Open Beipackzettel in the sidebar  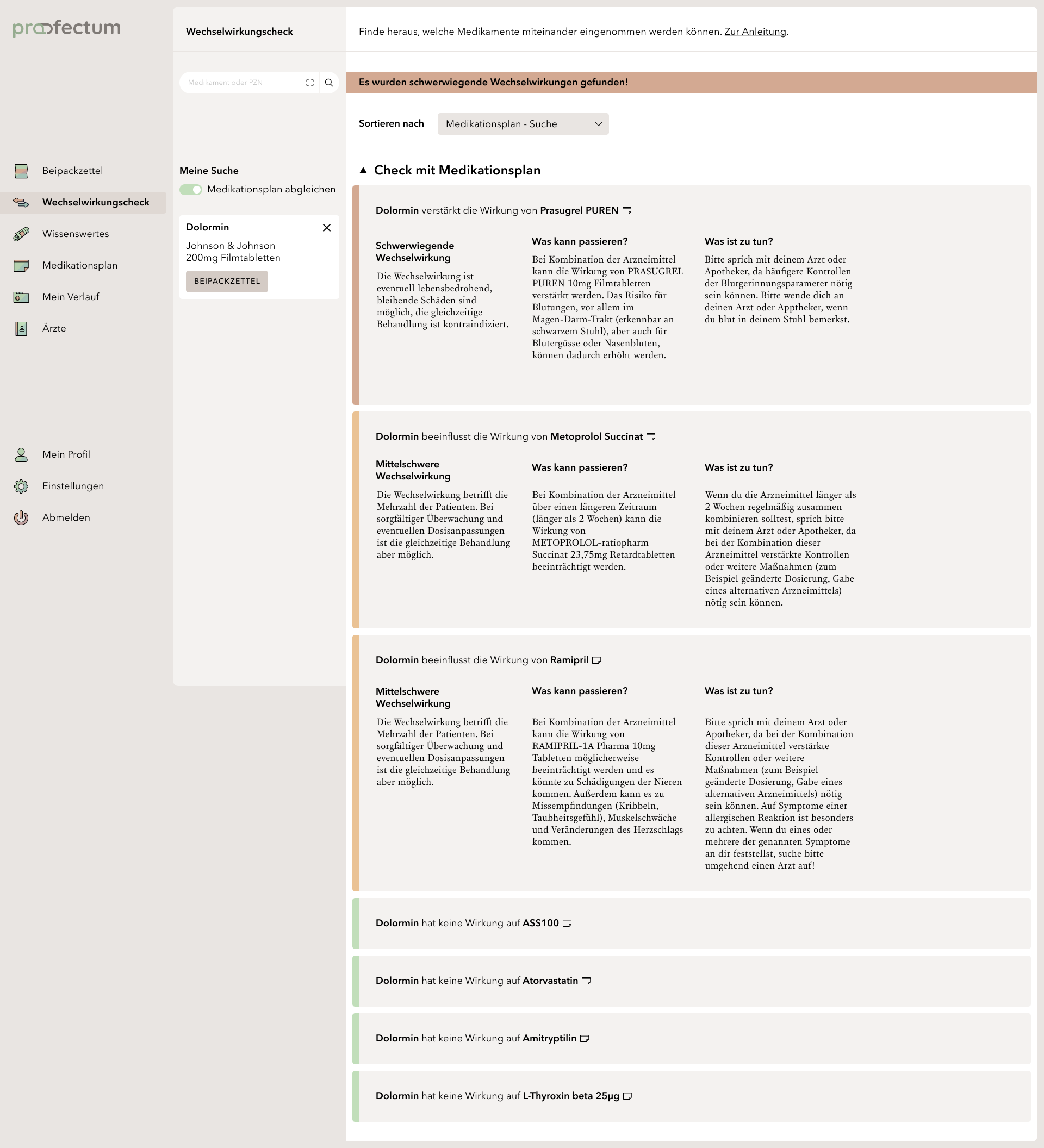pos(72,171)
